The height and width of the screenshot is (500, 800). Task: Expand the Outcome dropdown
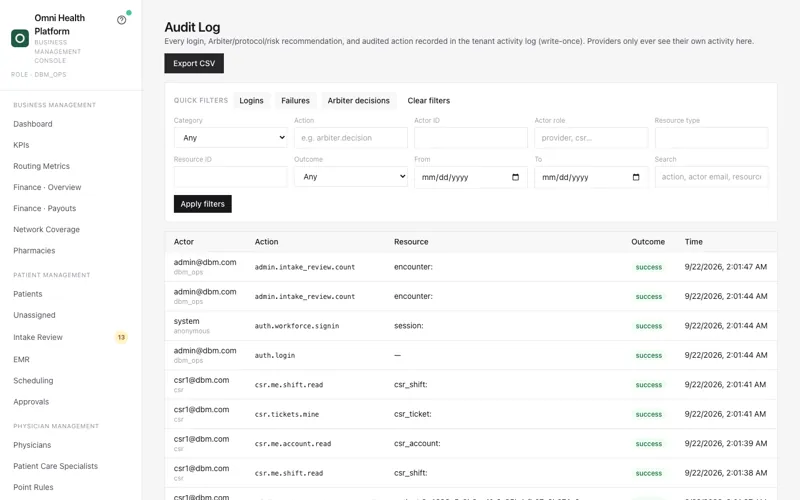pos(351,177)
